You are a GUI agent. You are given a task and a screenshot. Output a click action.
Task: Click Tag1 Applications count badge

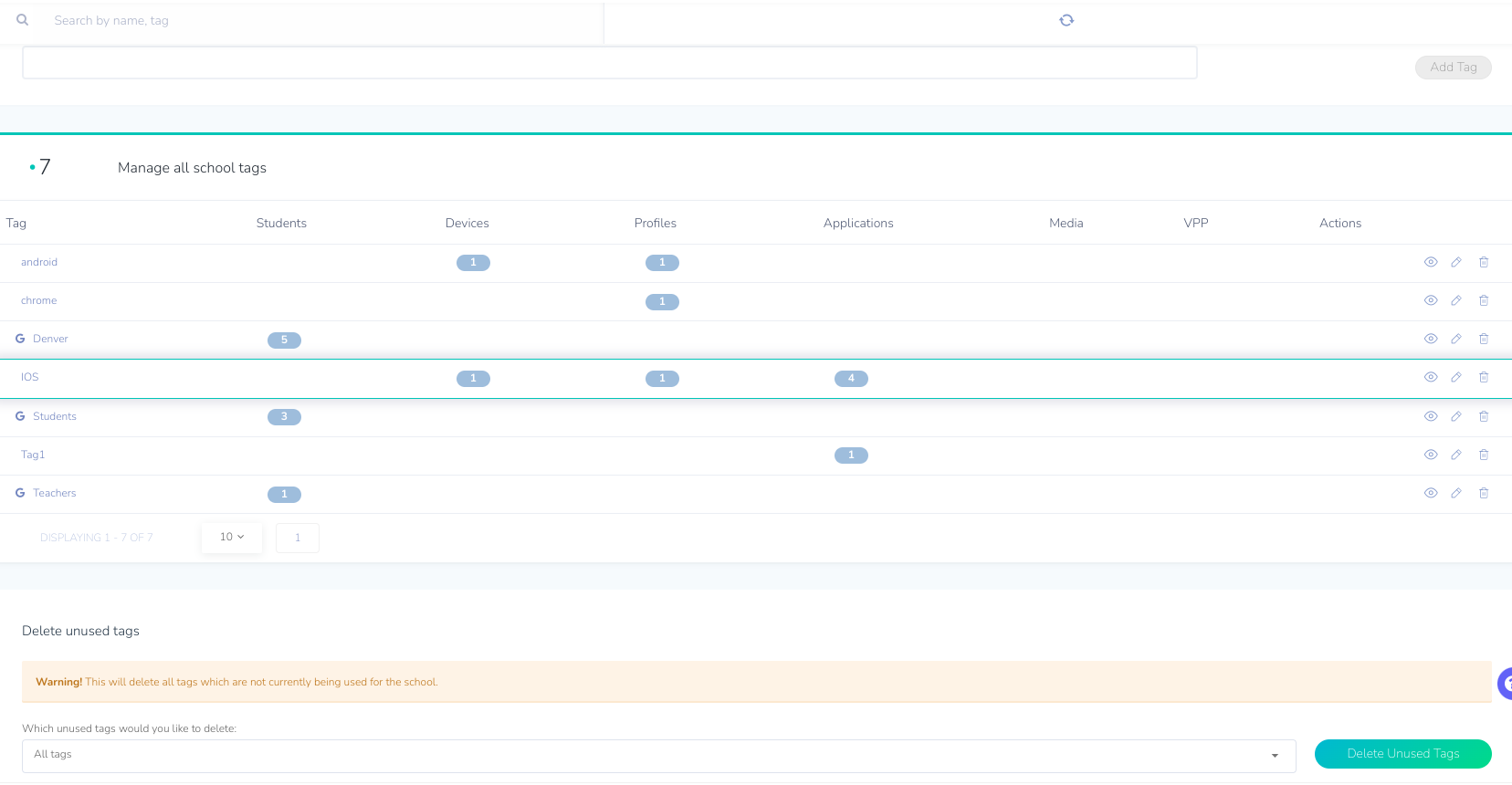click(851, 455)
